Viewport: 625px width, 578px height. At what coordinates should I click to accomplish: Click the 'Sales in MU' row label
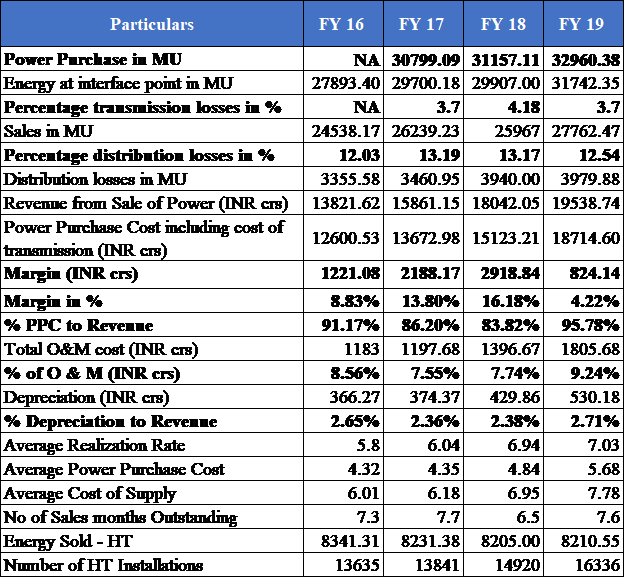point(48,131)
